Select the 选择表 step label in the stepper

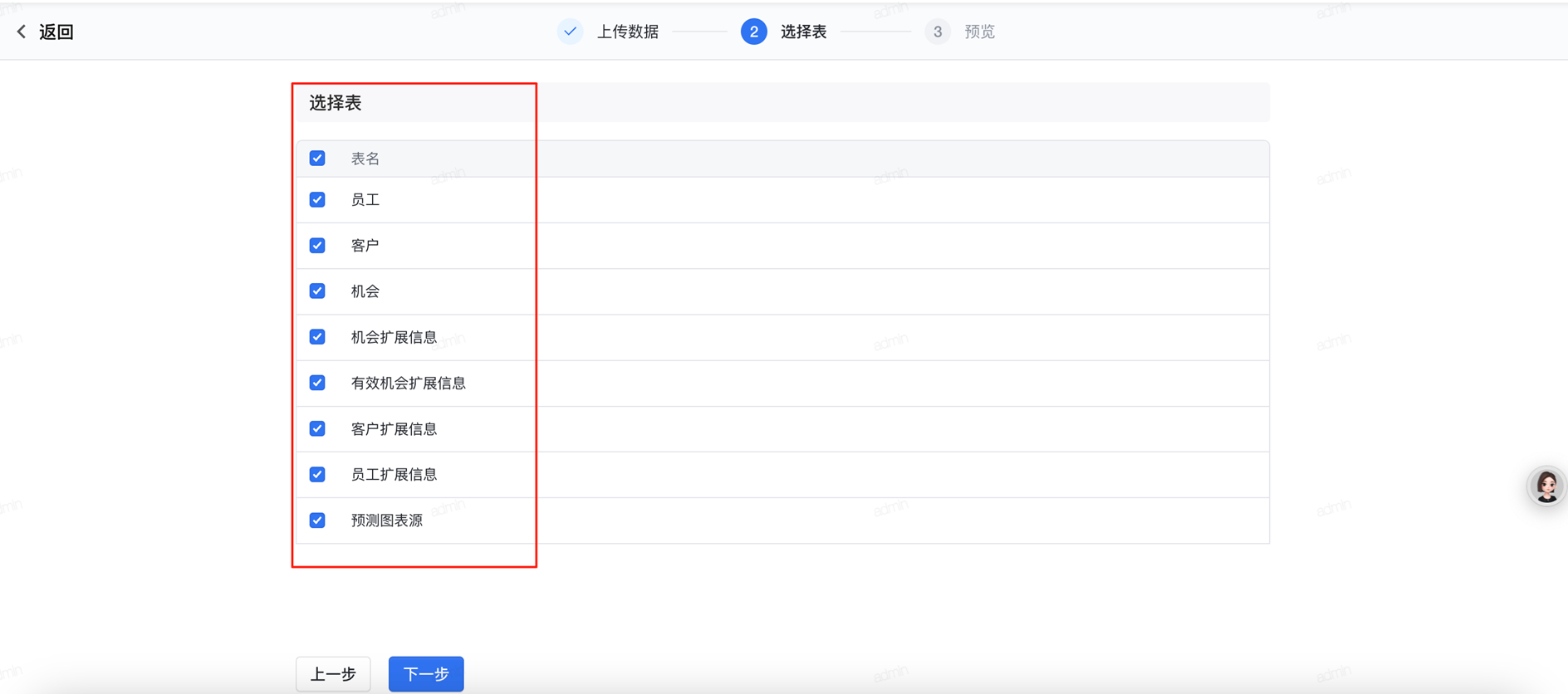(803, 32)
